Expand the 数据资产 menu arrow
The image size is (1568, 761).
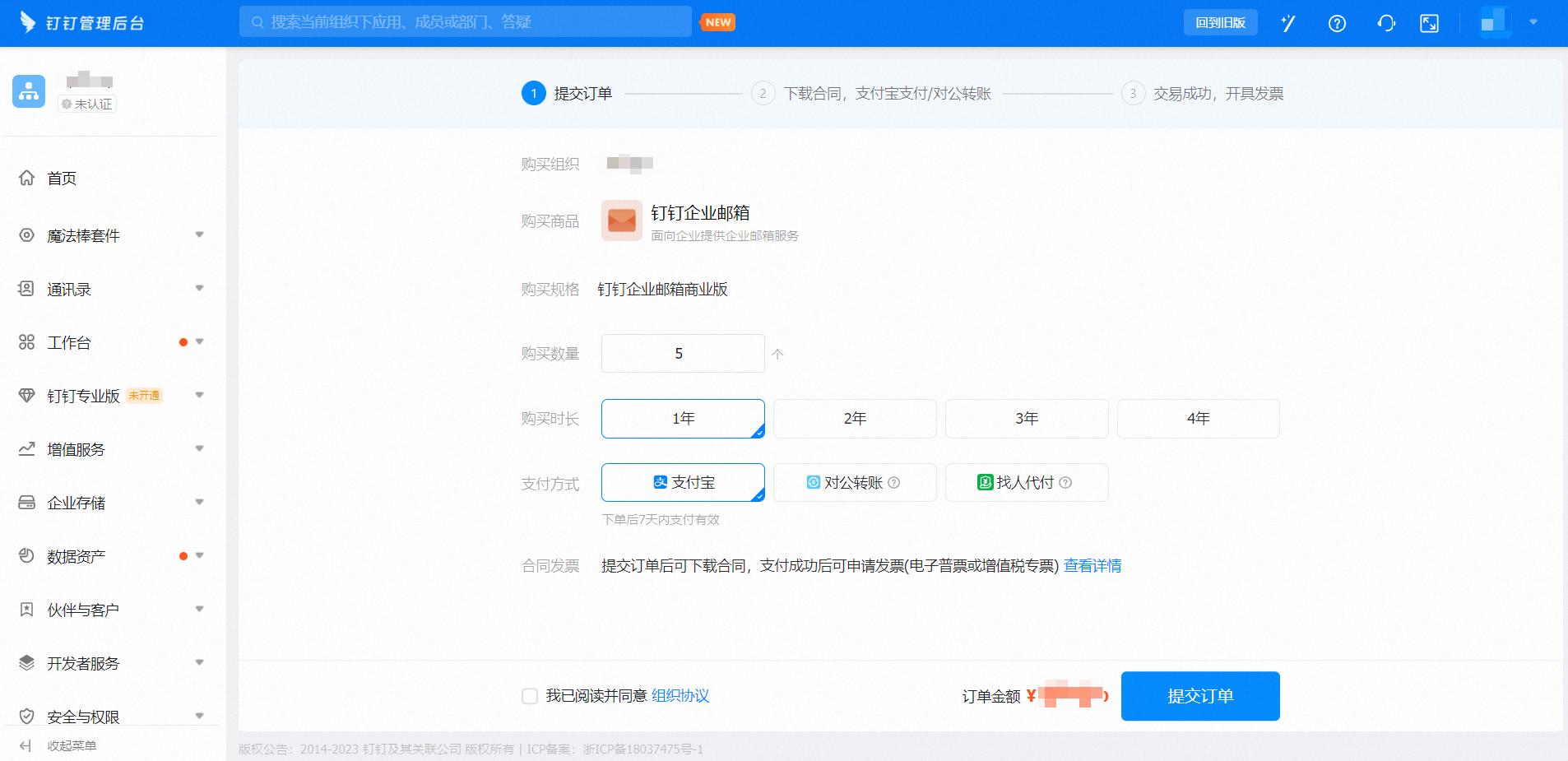coord(199,556)
